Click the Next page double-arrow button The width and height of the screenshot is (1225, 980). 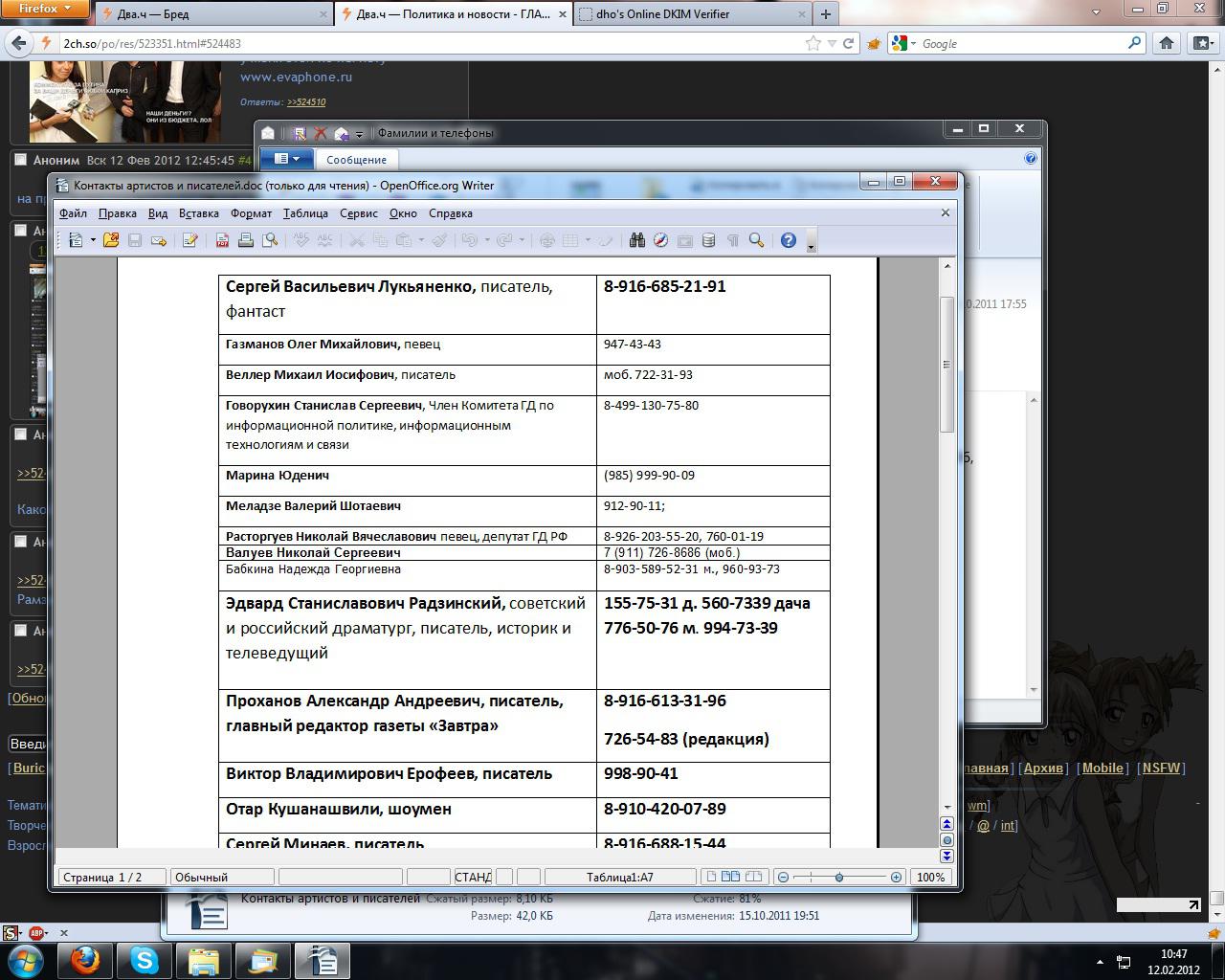[x=947, y=856]
